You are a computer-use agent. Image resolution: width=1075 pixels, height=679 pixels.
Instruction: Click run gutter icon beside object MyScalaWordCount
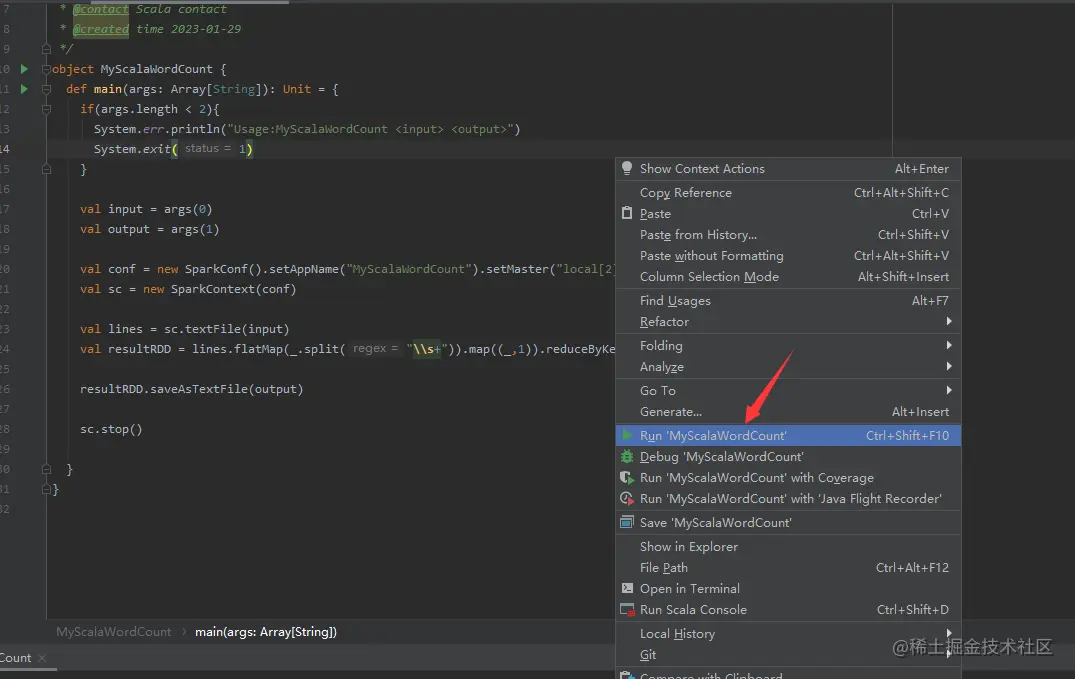pos(24,69)
